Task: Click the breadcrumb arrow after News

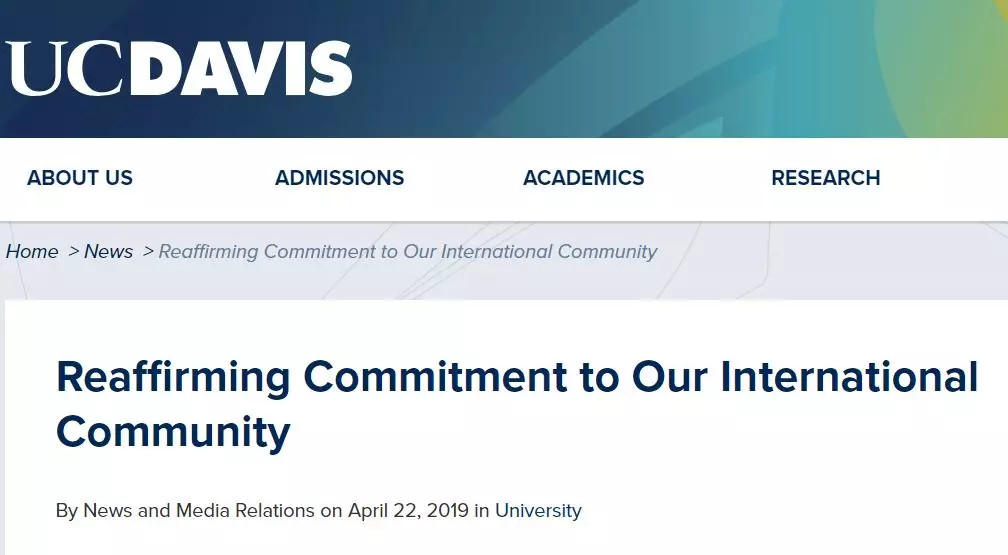Action: [x=148, y=252]
